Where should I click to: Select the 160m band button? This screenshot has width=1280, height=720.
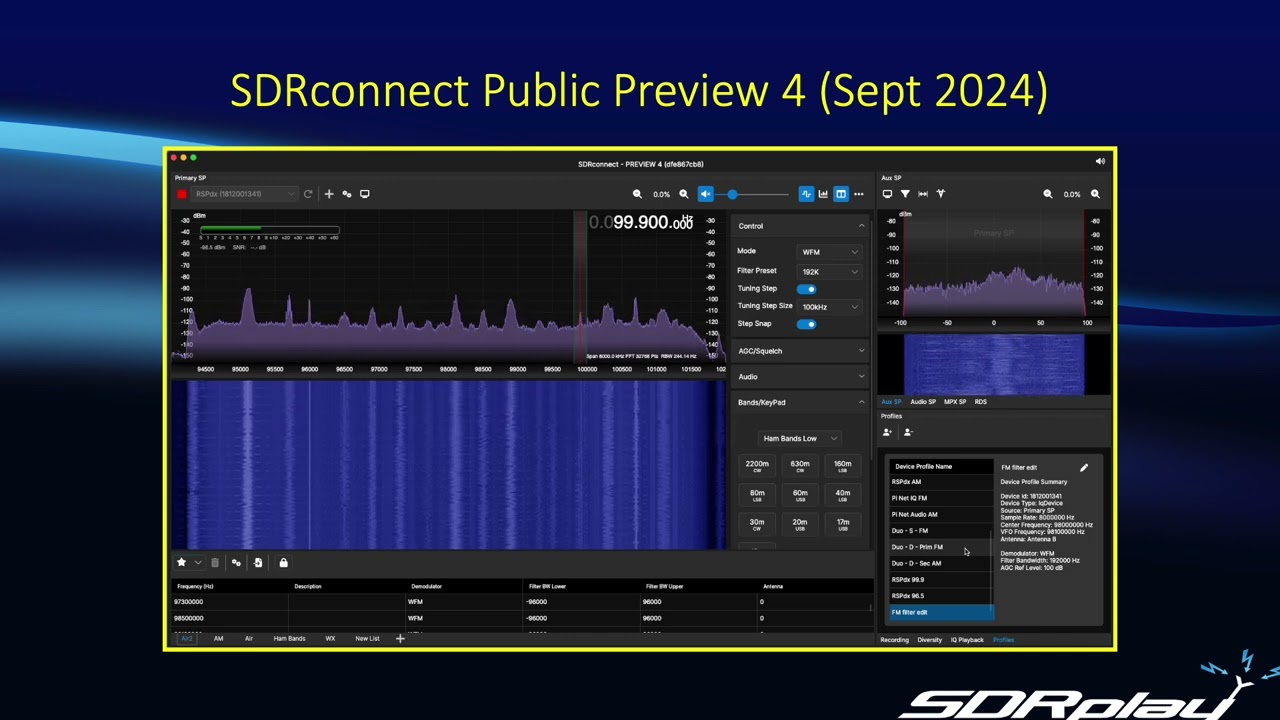843,466
